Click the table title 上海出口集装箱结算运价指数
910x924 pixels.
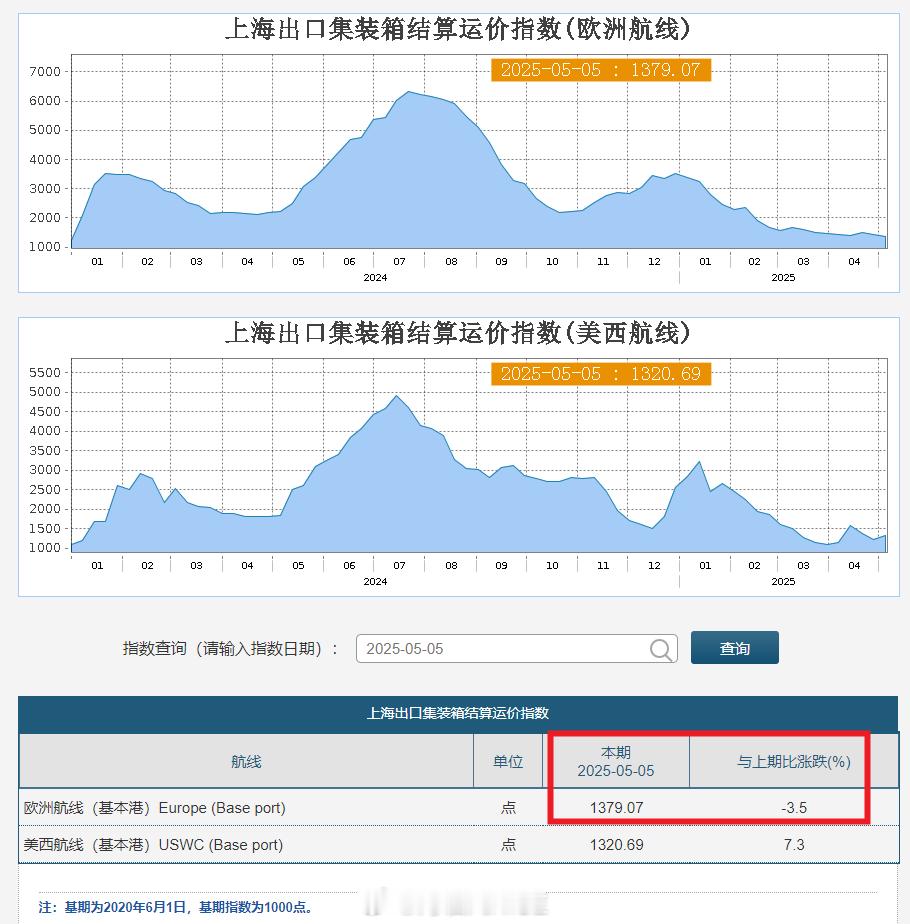click(457, 713)
